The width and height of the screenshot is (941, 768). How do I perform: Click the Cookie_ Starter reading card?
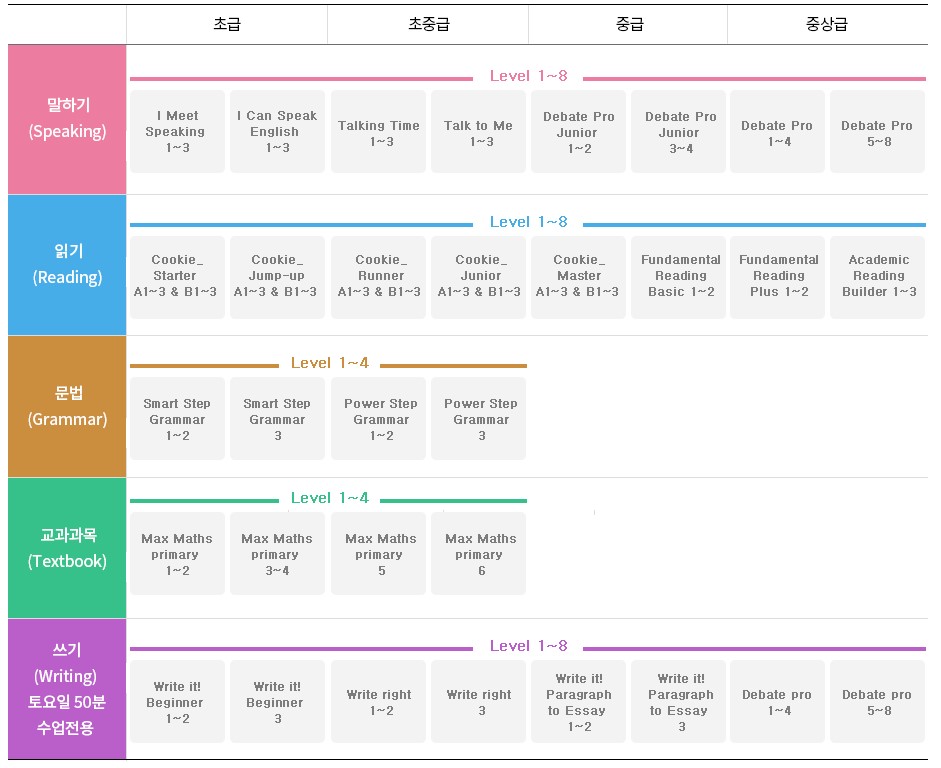pyautogui.click(x=177, y=277)
